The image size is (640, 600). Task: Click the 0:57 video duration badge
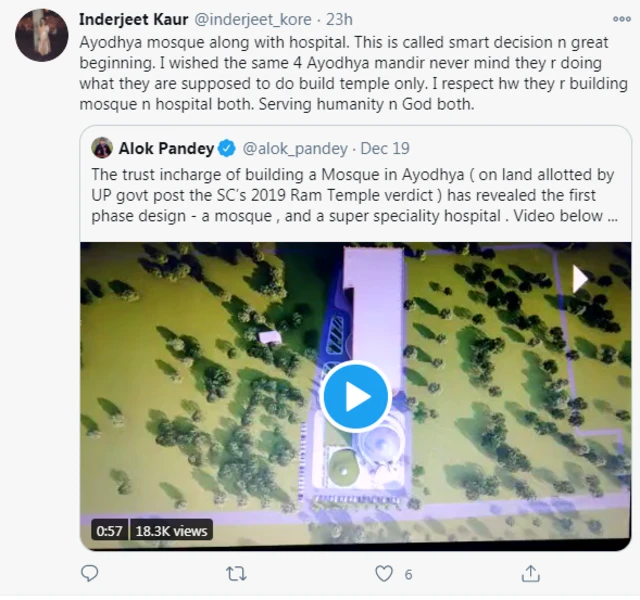pyautogui.click(x=108, y=531)
